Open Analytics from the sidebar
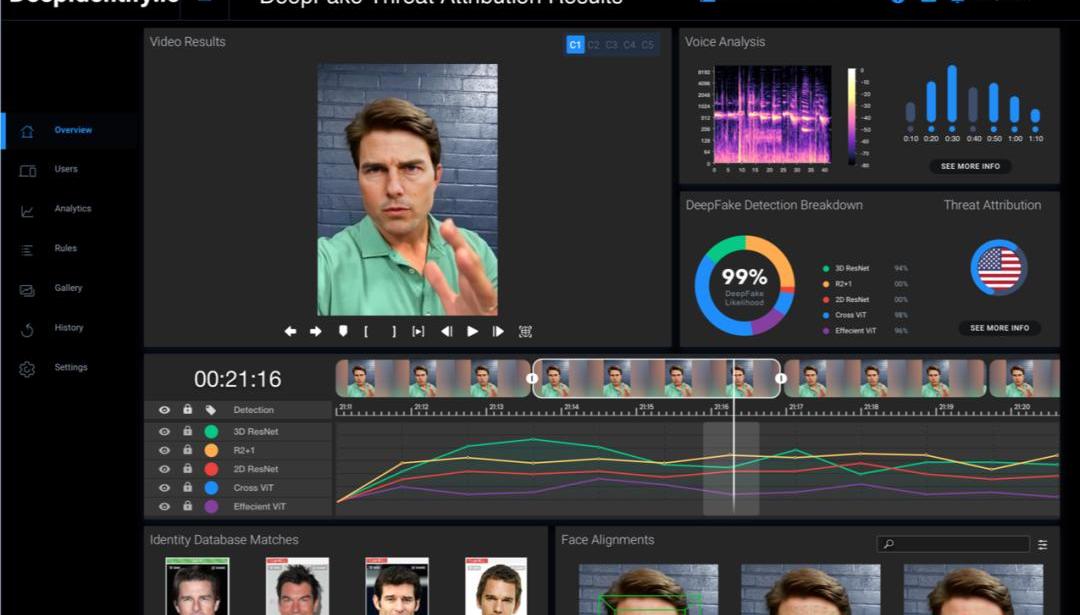 click(72, 209)
